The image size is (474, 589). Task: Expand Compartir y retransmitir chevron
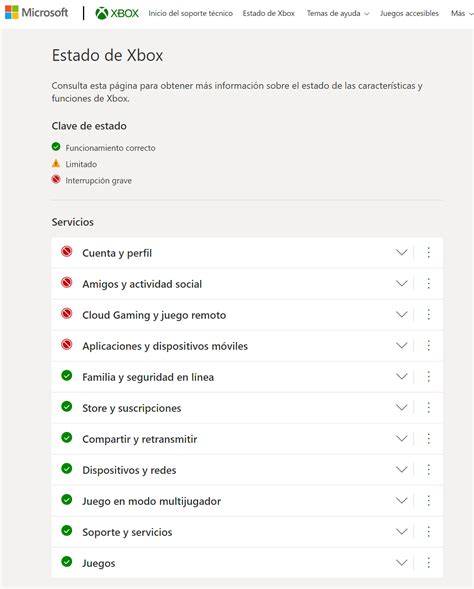click(402, 439)
